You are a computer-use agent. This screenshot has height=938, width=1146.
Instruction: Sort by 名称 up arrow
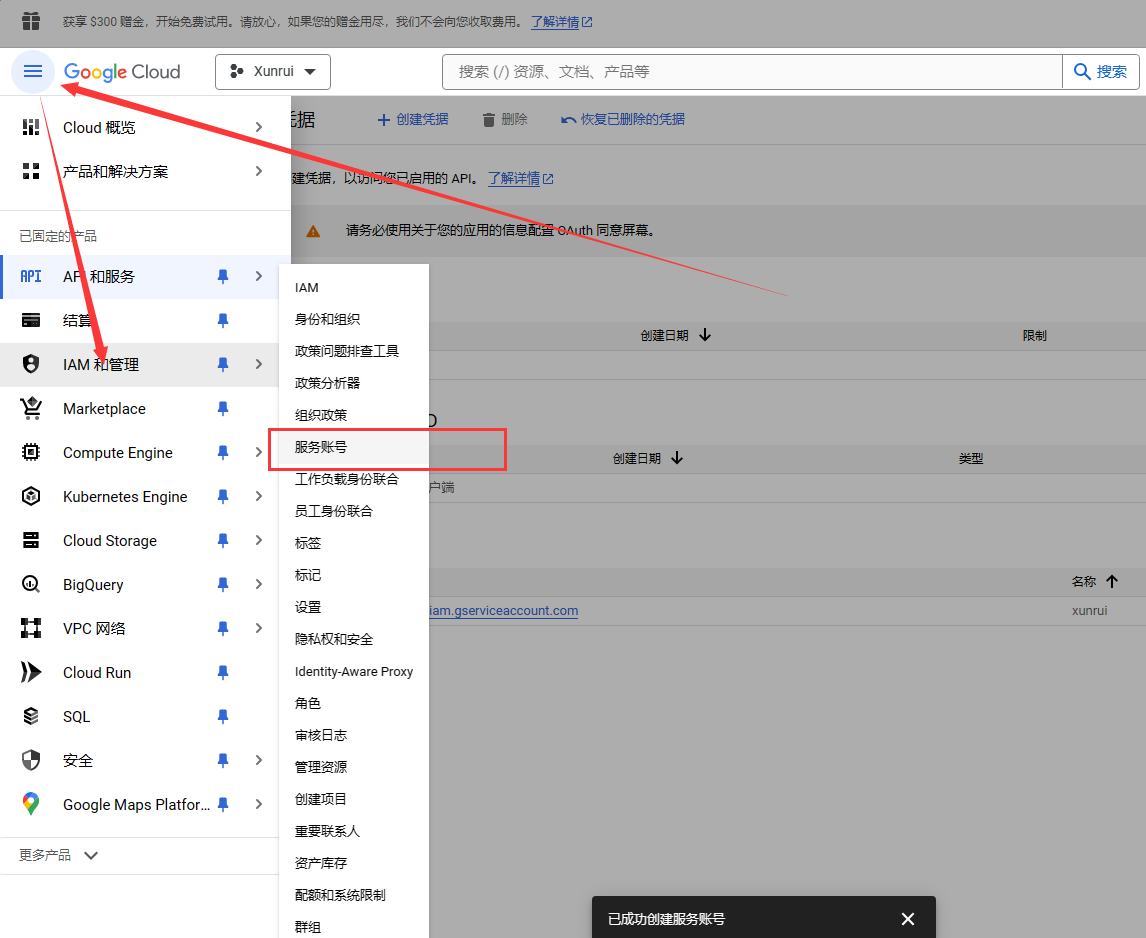(x=1112, y=581)
